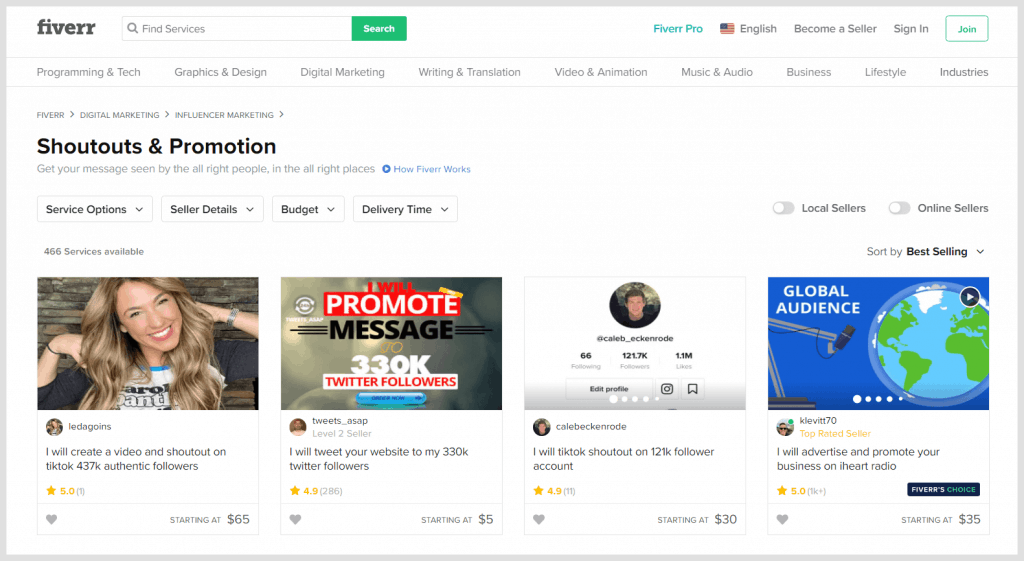Viewport: 1024px width, 561px height.
Task: Click the Fiverr's Choice badge
Action: tap(944, 489)
